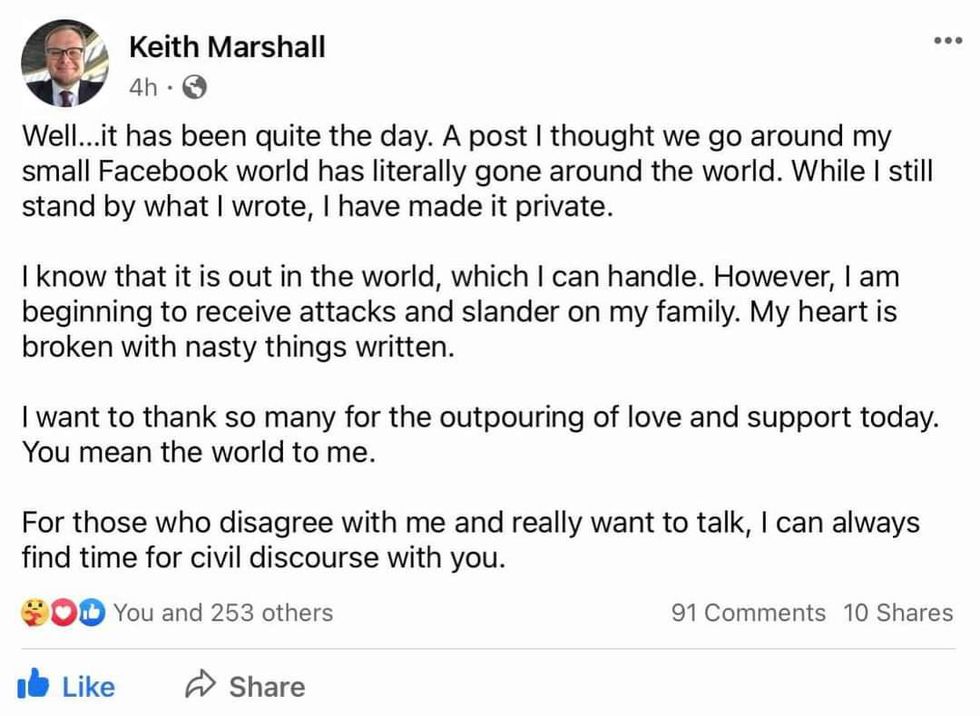980x716 pixels.
Task: Click the Share arrow icon
Action: [201, 686]
